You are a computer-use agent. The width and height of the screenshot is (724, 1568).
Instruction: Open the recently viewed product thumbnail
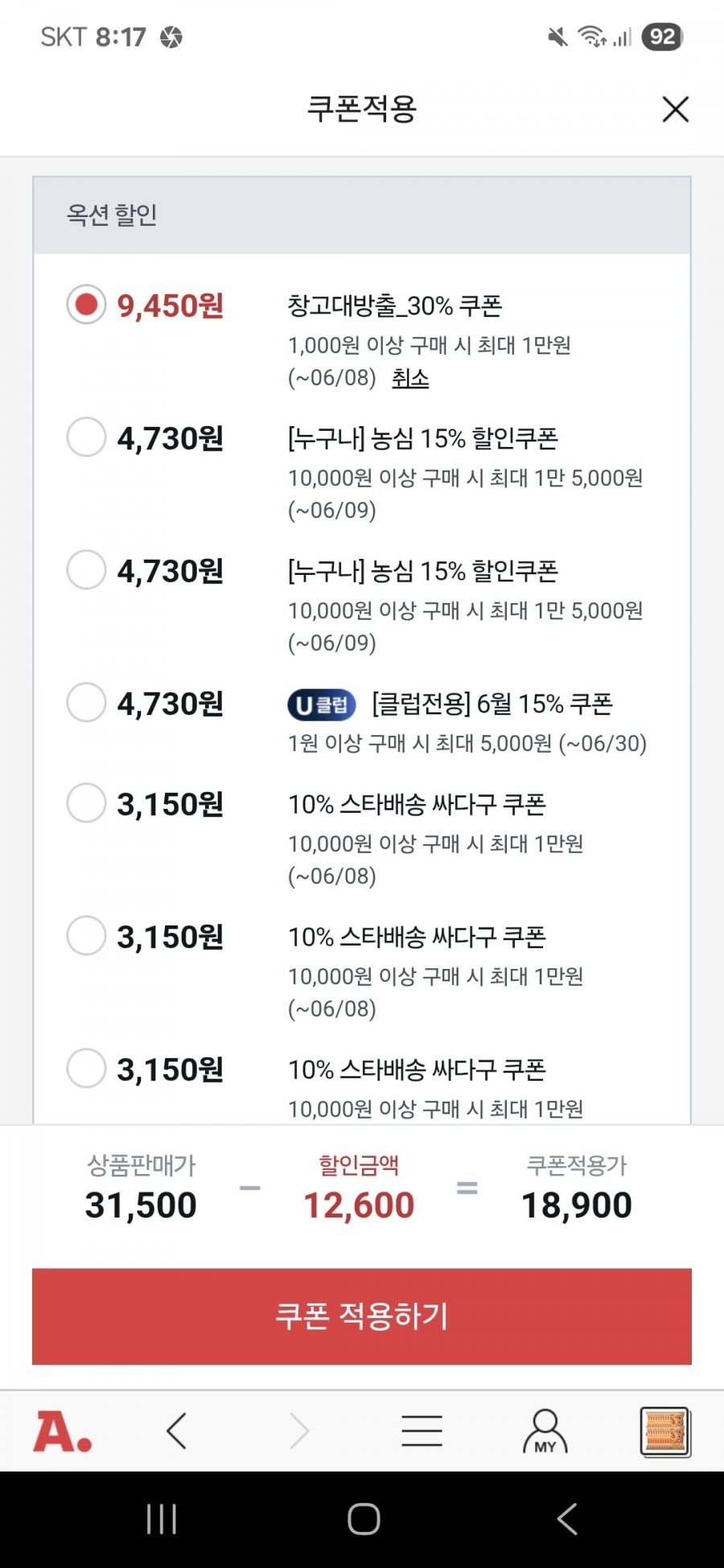click(x=665, y=1431)
